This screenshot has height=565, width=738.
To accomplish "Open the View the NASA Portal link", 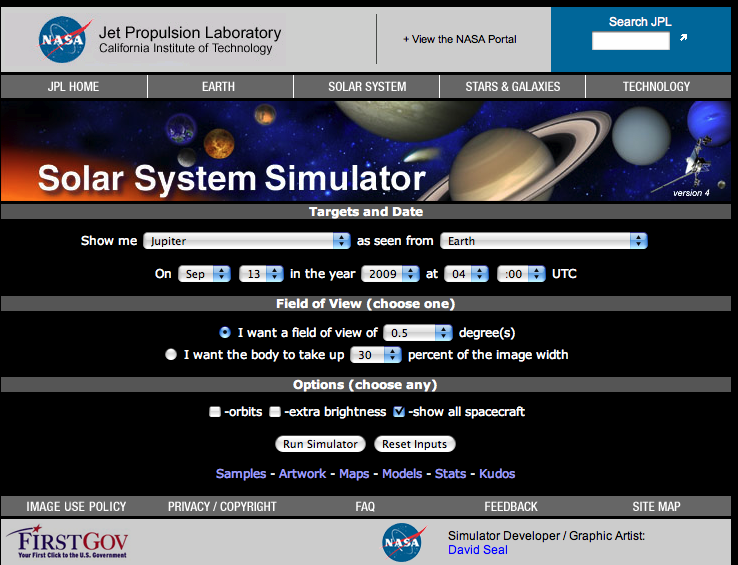I will tap(460, 40).
